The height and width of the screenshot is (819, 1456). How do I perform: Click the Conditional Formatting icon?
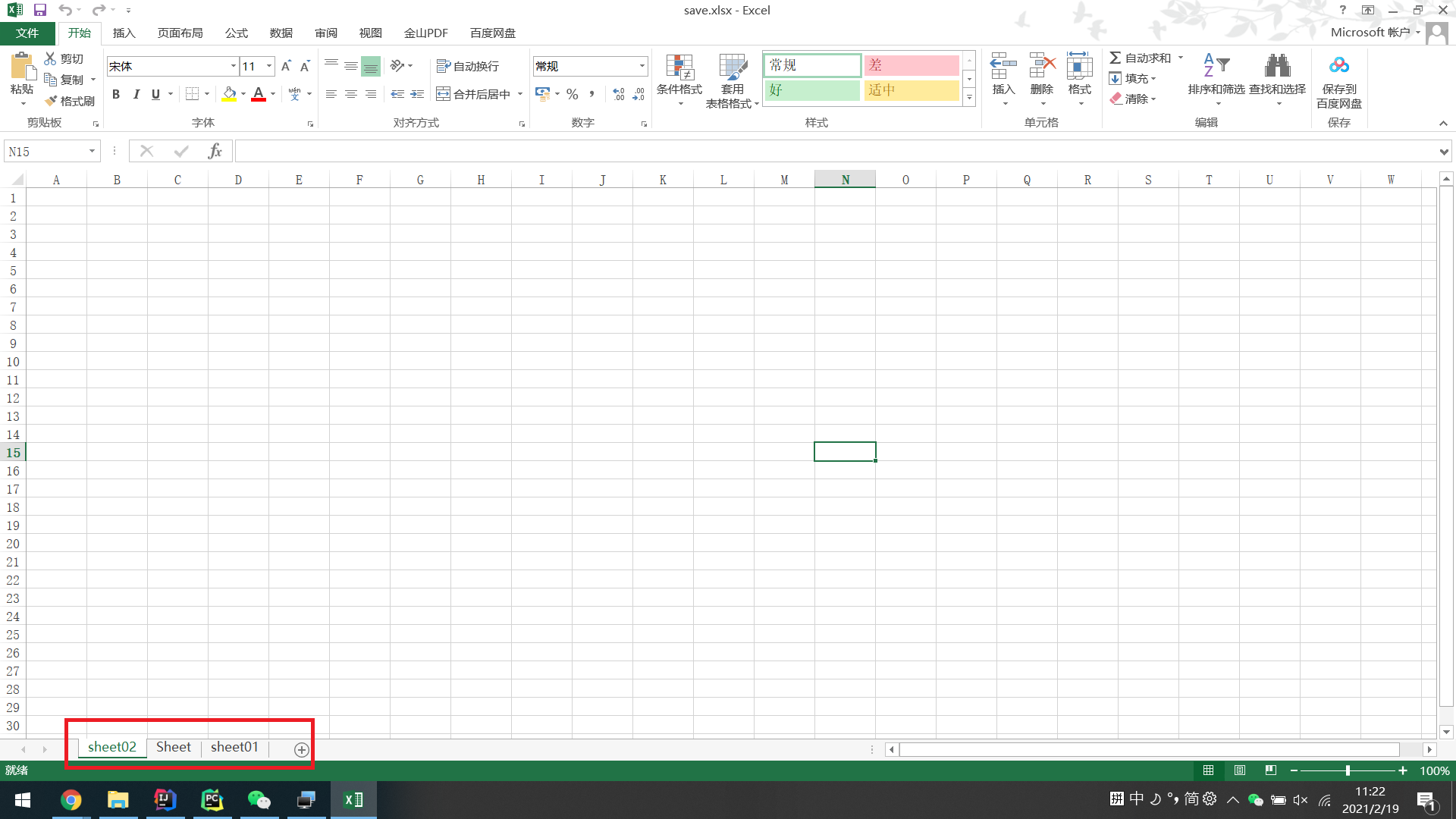coord(679,68)
